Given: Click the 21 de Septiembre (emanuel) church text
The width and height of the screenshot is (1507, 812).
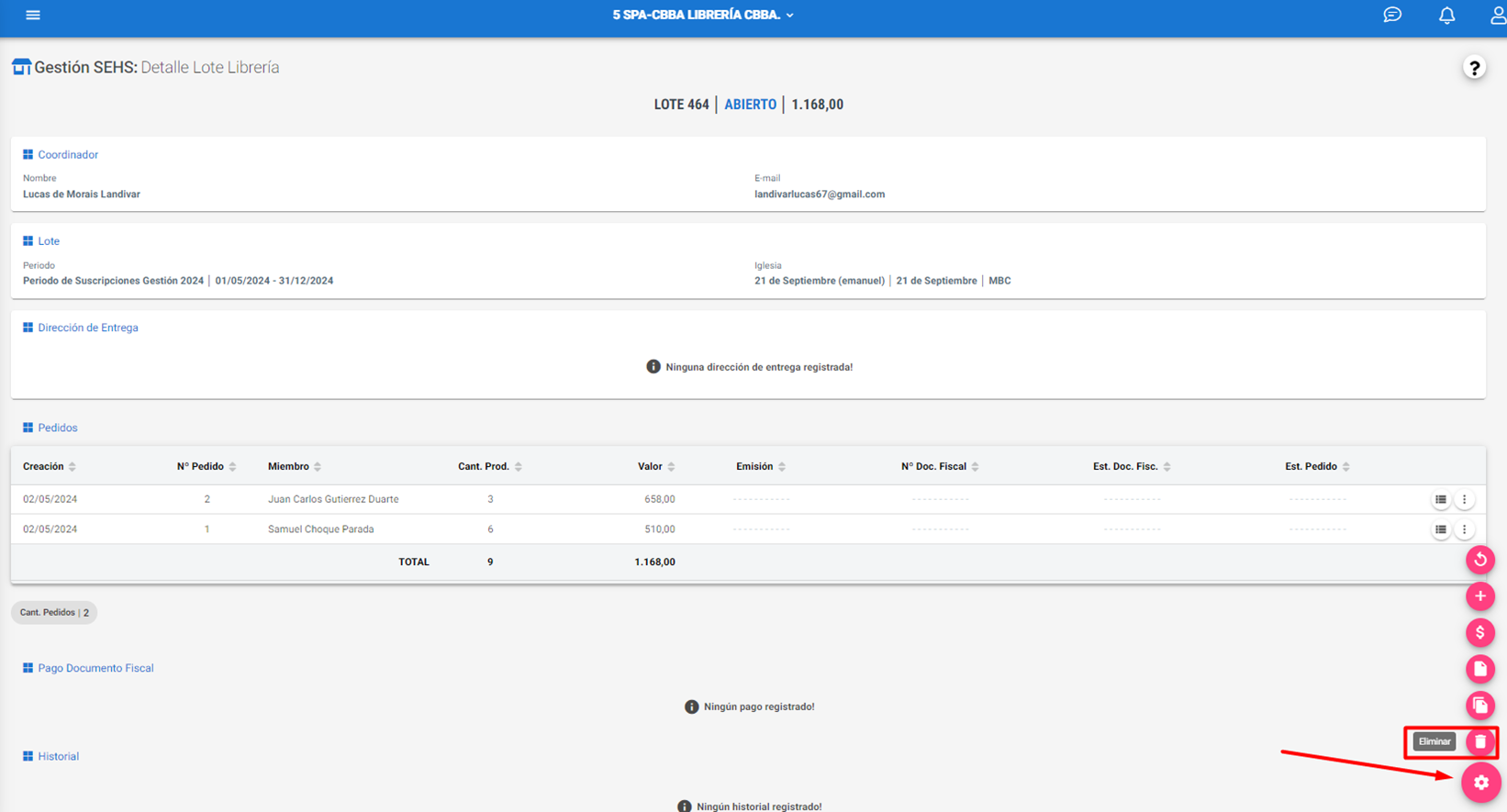Looking at the screenshot, I should coord(820,281).
